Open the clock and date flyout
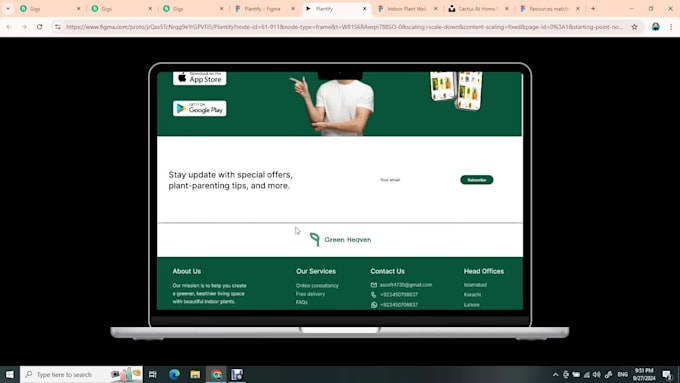The width and height of the screenshot is (680, 383). click(x=644, y=374)
